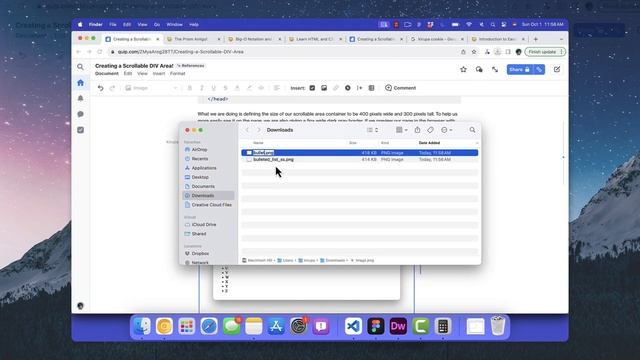640x360 pixels.
Task: Open Spotlight search in menu bar
Action: coord(493,24)
